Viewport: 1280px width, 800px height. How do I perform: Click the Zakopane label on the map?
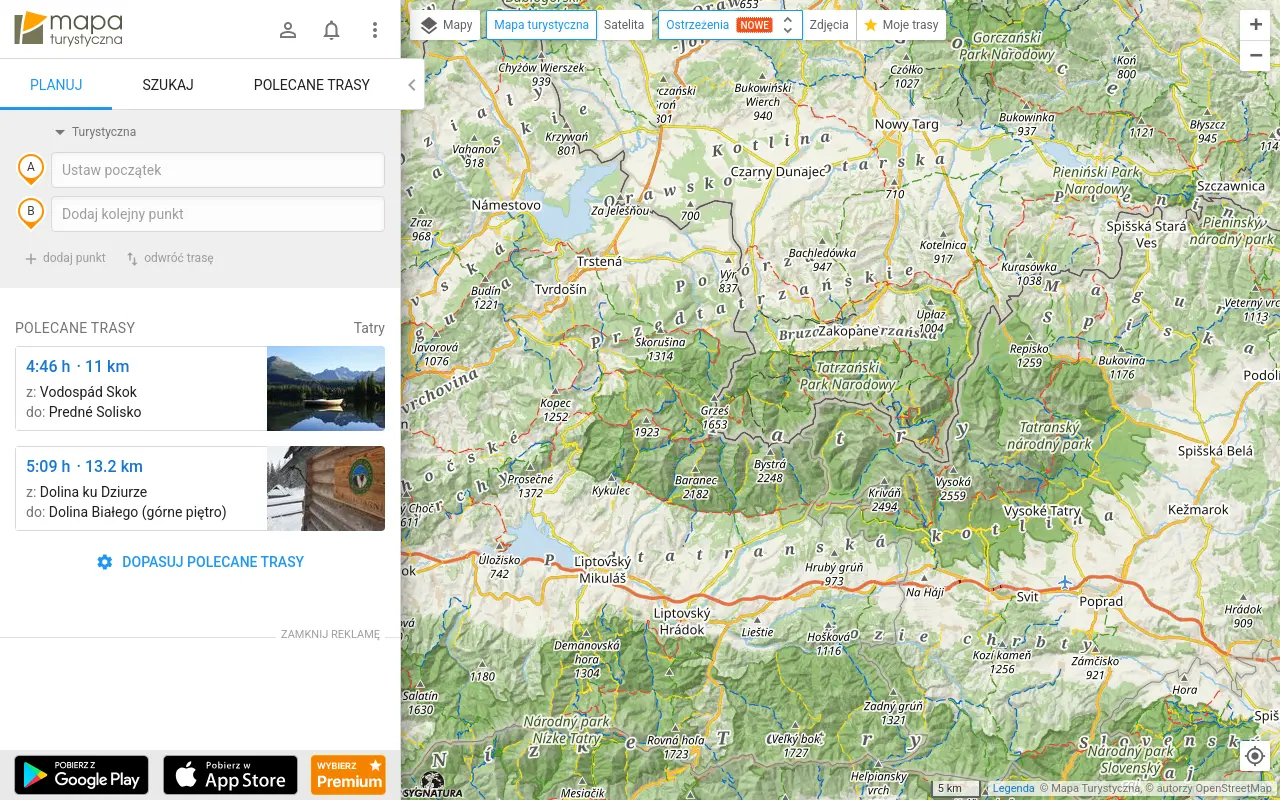(x=847, y=331)
